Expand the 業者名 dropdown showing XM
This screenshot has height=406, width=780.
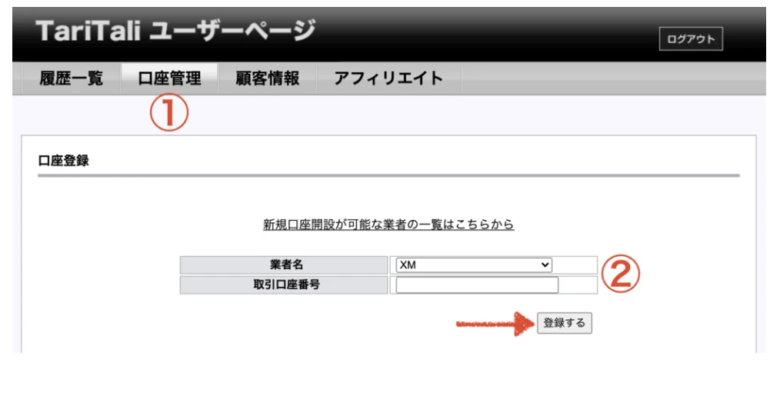pyautogui.click(x=474, y=265)
